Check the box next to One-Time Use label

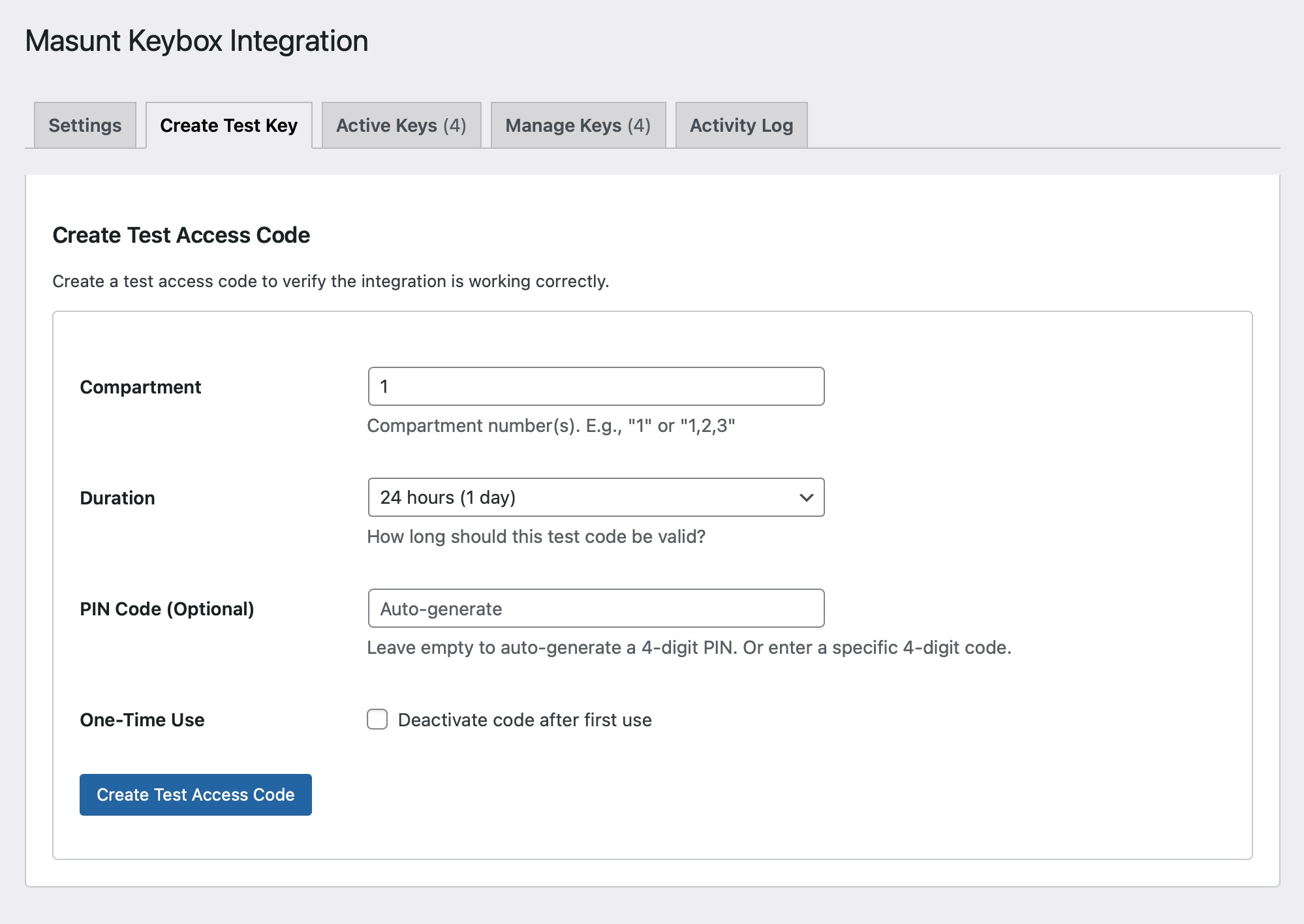coord(377,720)
